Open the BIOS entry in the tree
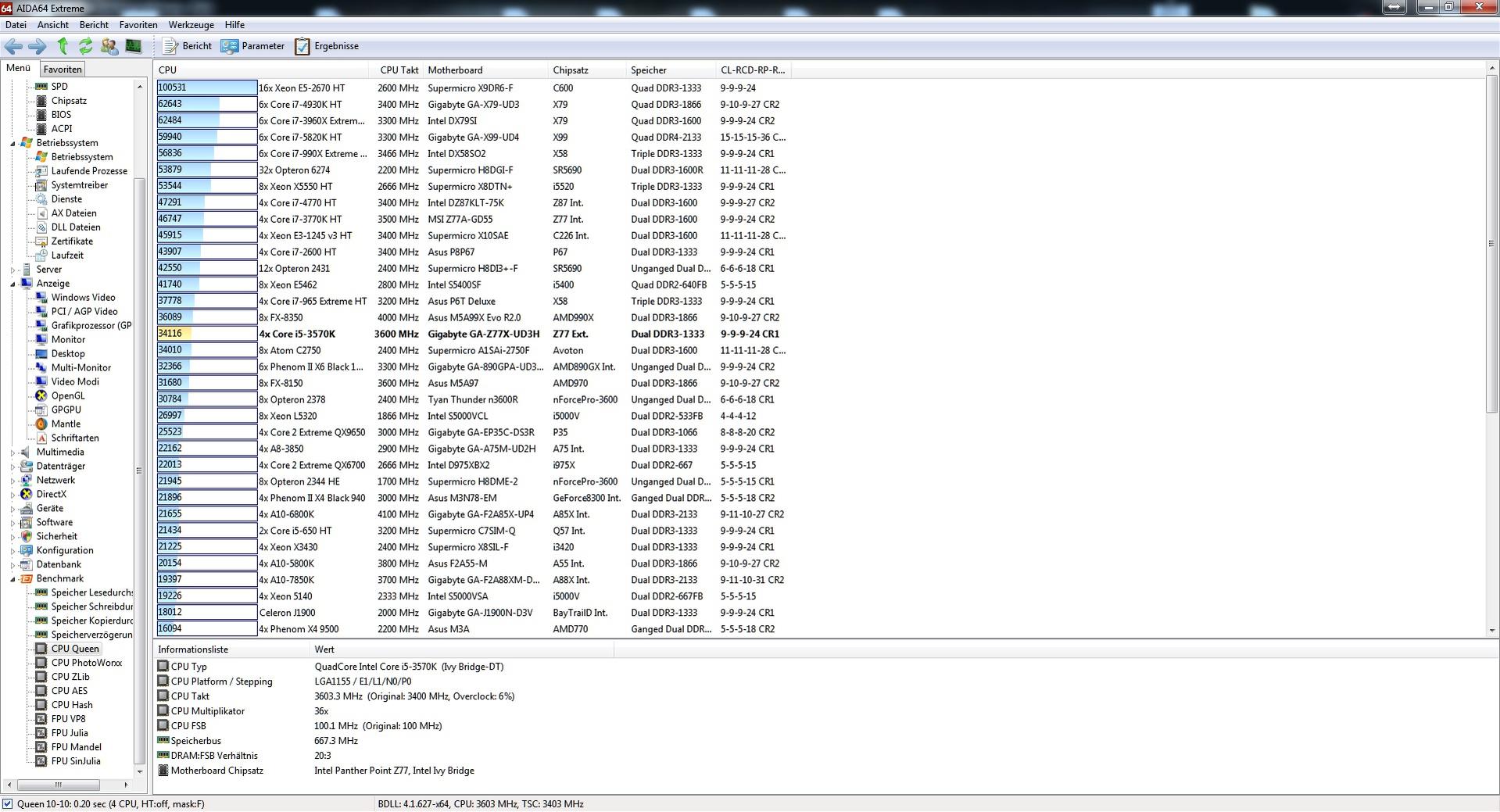This screenshot has width=1500, height=812. pyautogui.click(x=61, y=115)
